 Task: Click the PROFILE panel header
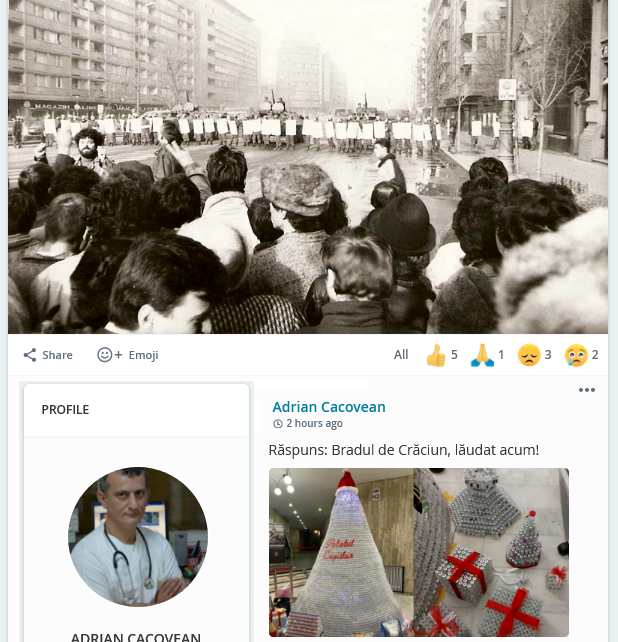(x=136, y=410)
